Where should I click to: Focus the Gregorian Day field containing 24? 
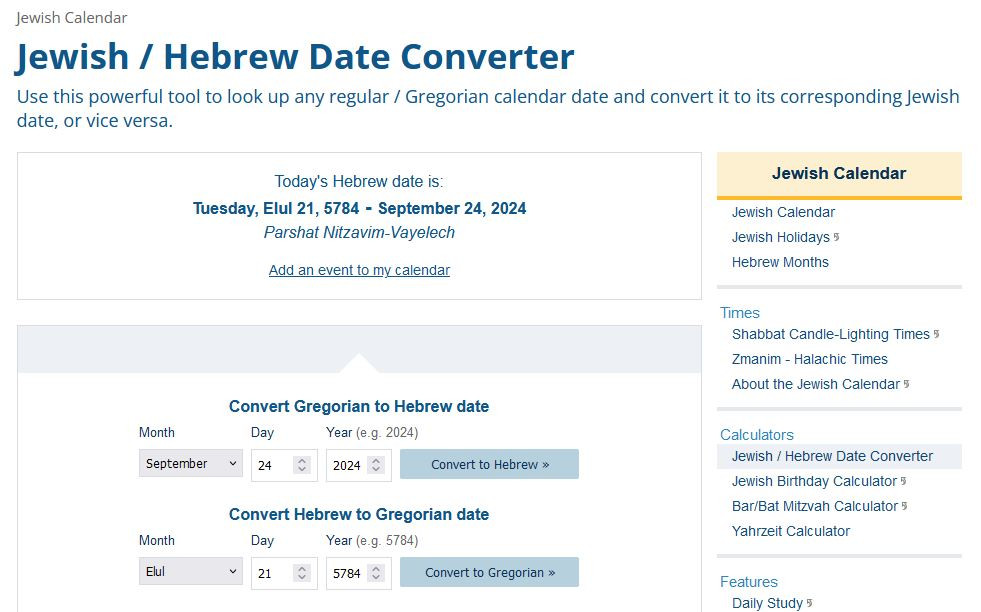(x=272, y=465)
